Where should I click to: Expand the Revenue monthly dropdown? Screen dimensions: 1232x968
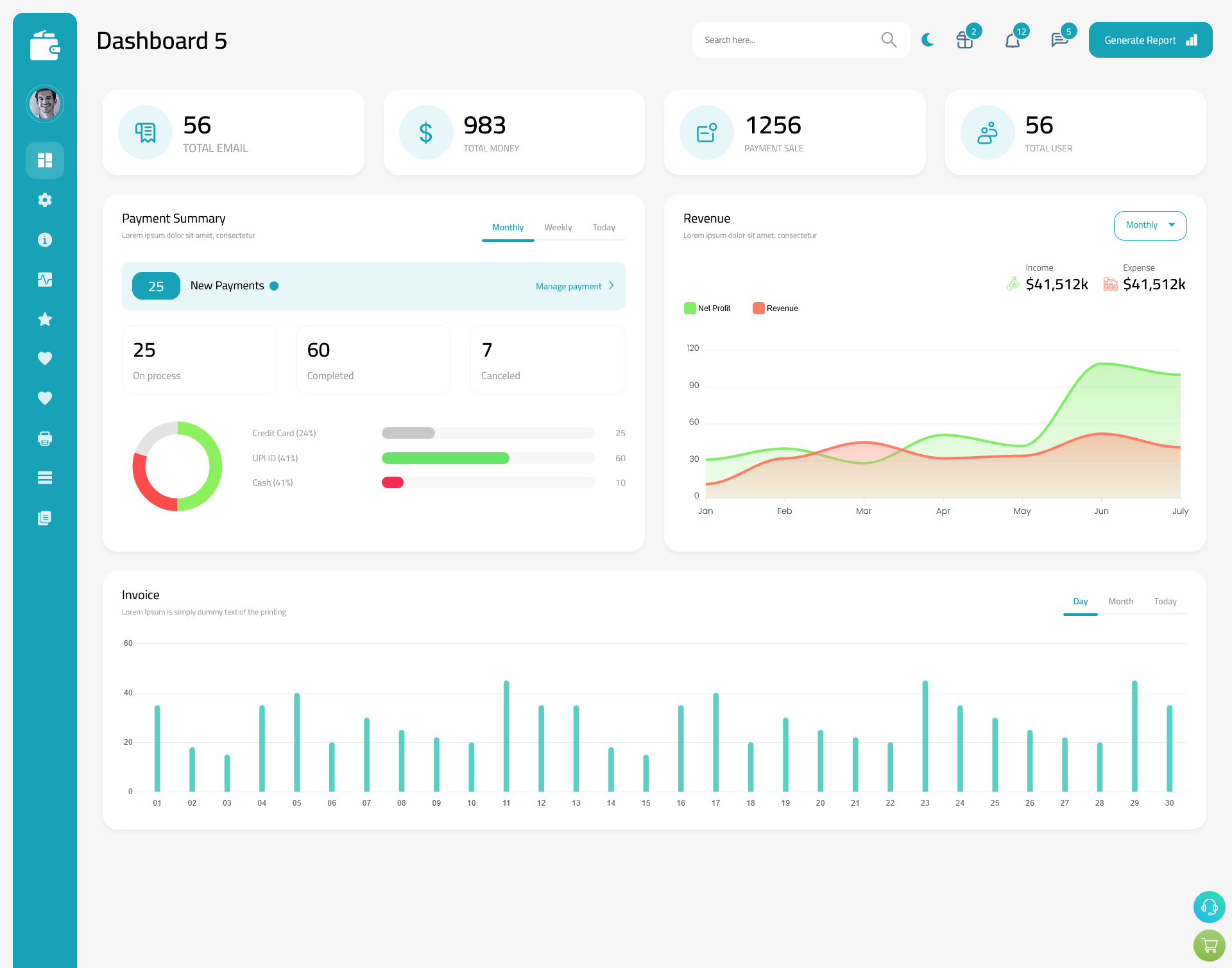(x=1148, y=224)
